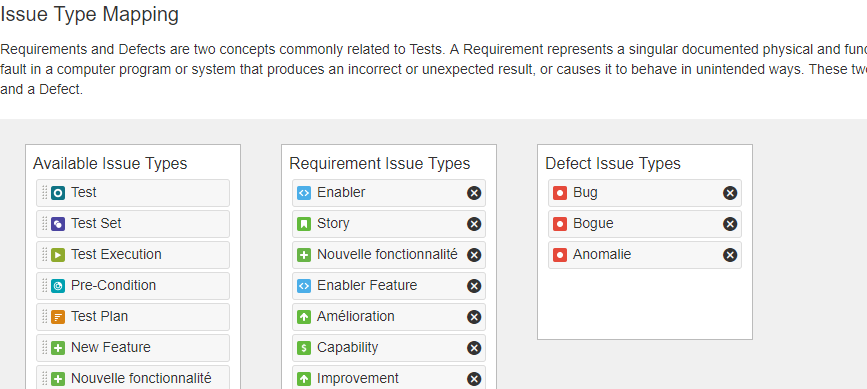Click the purple Test Set icon
The height and width of the screenshot is (389, 867).
click(x=58, y=224)
